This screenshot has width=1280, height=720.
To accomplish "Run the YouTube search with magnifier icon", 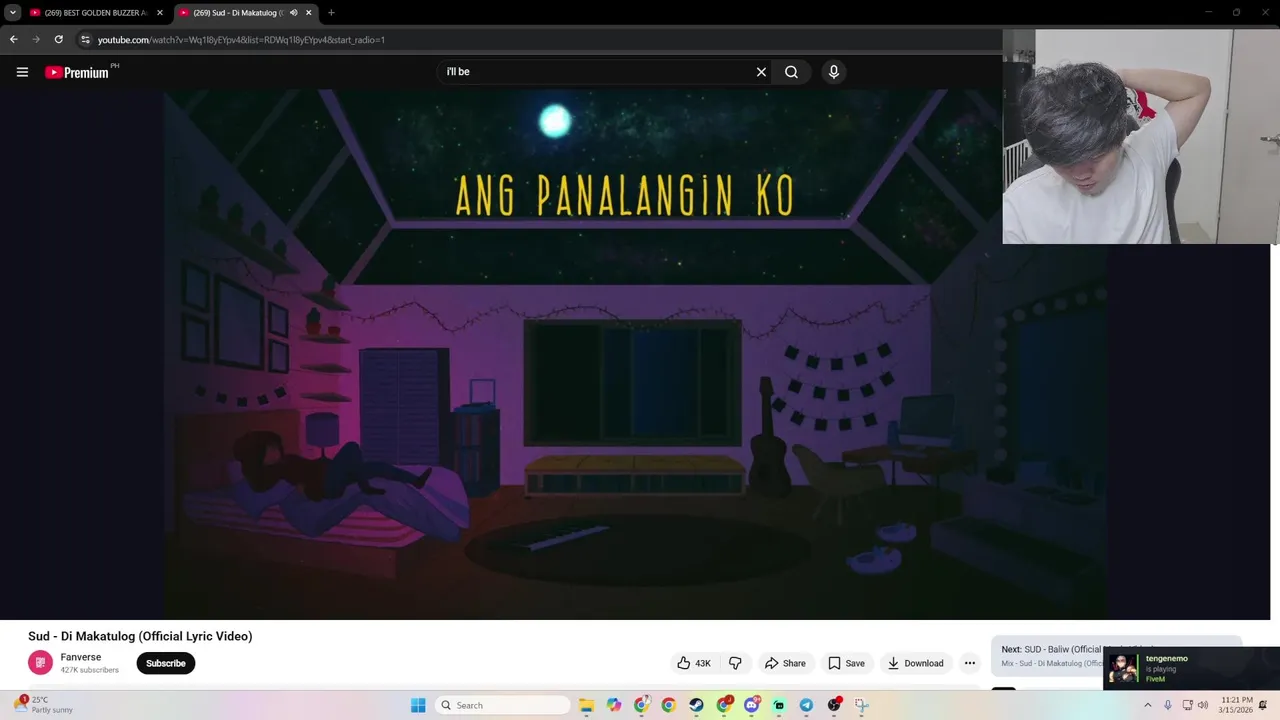I will point(791,72).
